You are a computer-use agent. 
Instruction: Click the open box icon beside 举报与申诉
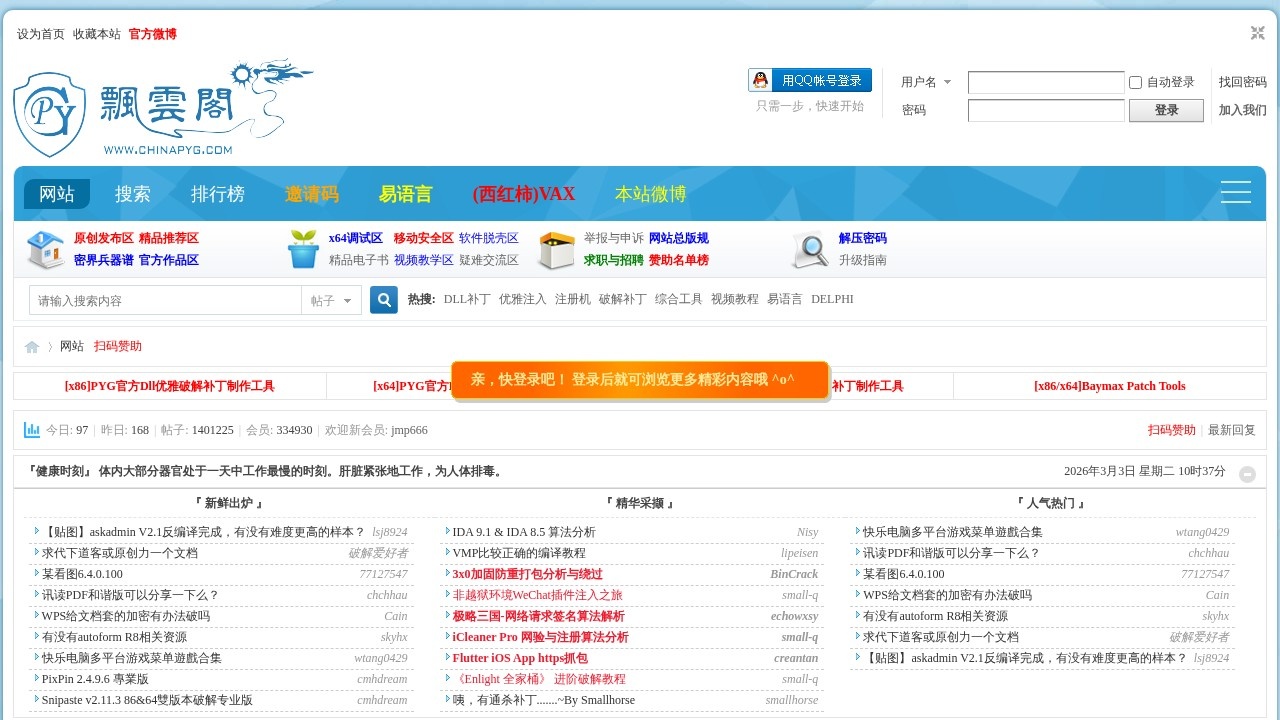pyautogui.click(x=556, y=250)
